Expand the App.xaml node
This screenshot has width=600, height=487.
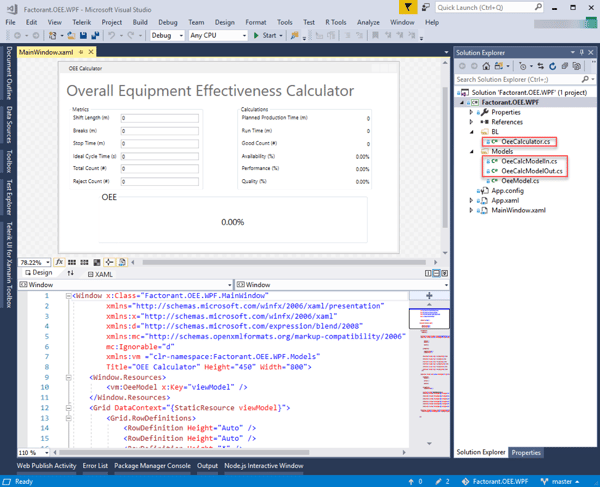[x=471, y=200]
